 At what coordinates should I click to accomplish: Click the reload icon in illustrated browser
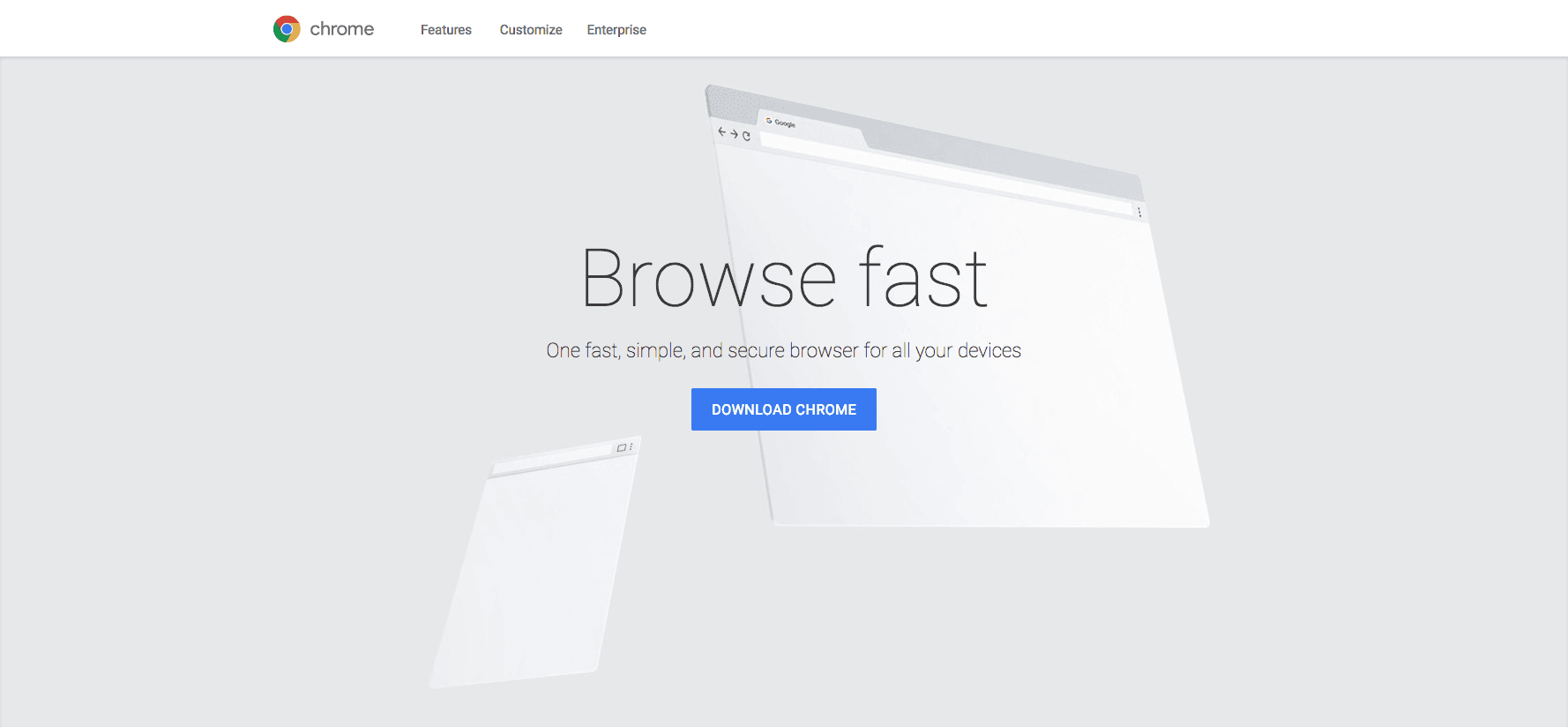click(x=746, y=136)
